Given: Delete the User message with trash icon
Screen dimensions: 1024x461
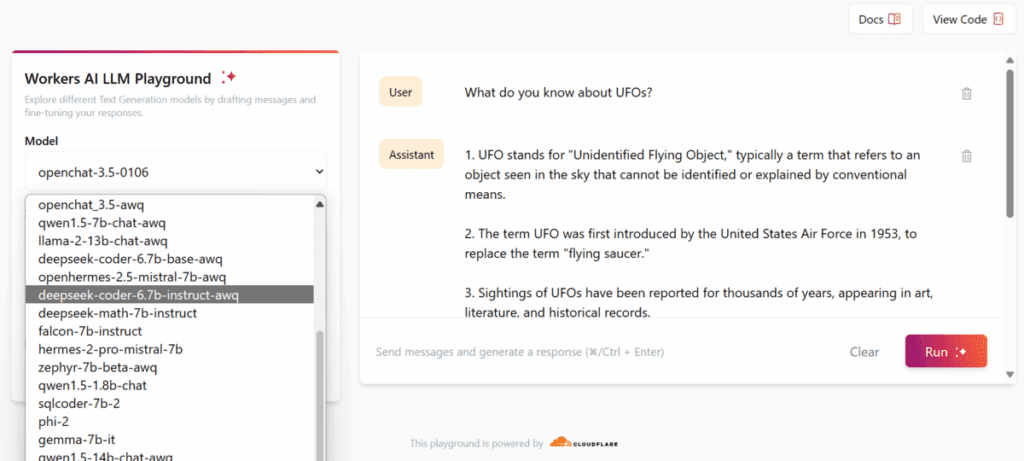Looking at the screenshot, I should tap(967, 93).
